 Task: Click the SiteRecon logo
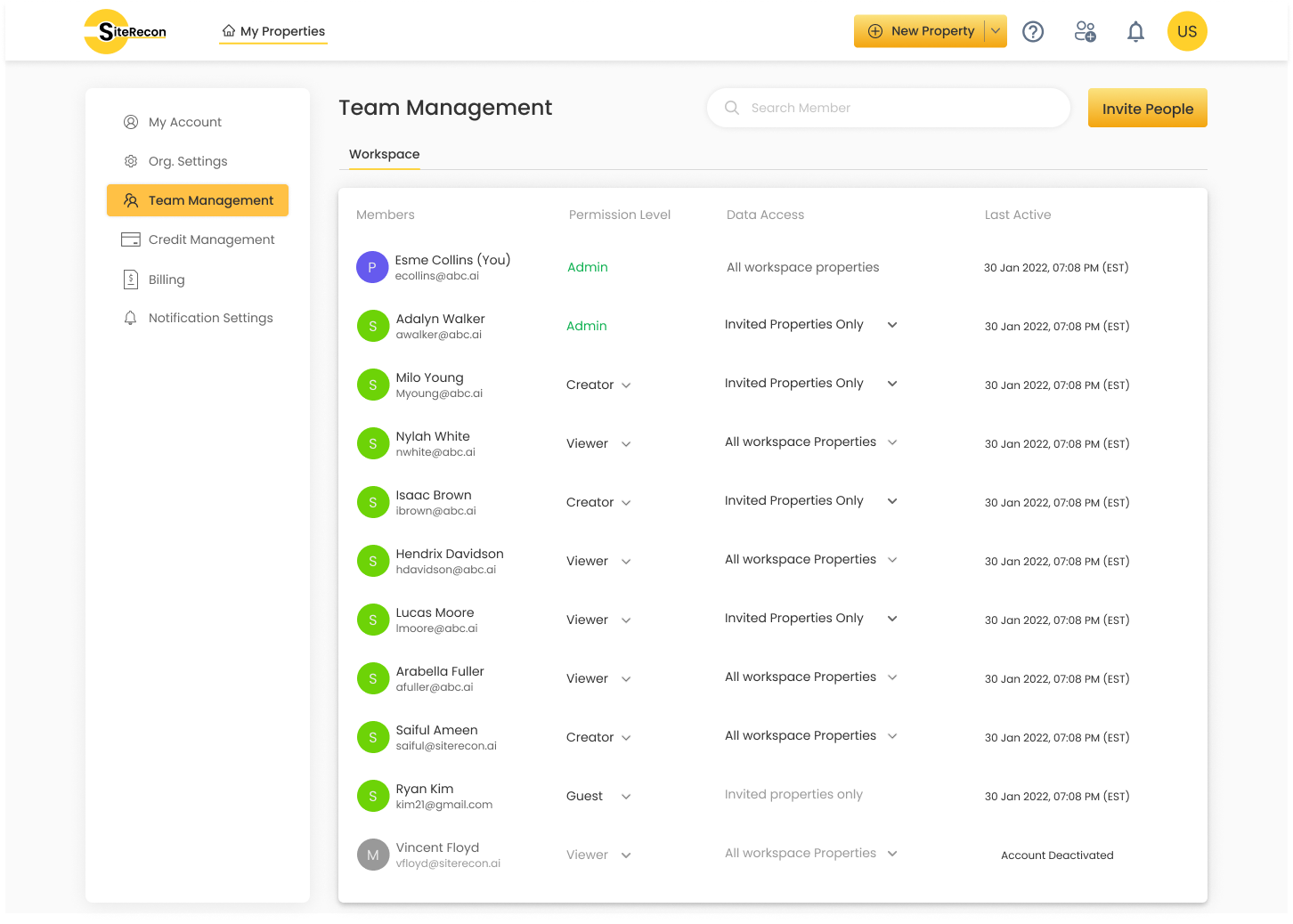tap(124, 31)
